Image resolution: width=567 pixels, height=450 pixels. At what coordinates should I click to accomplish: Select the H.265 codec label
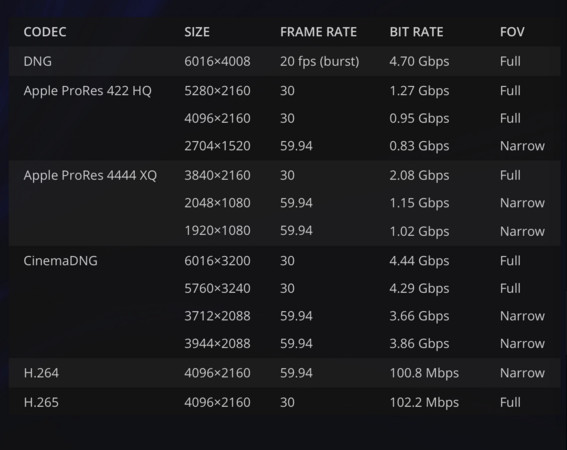pos(41,402)
